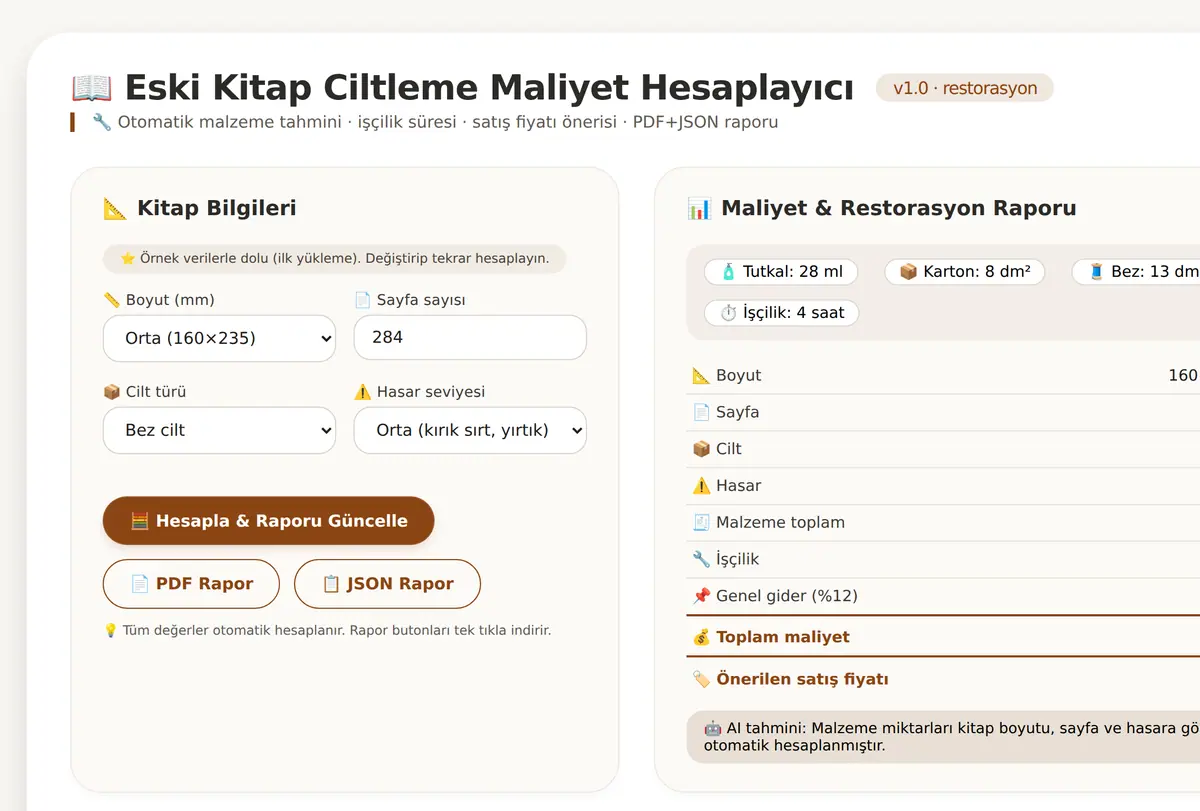Click the pushpin icon in Genel gider row
Viewport: 1200px width, 811px height.
pos(701,596)
